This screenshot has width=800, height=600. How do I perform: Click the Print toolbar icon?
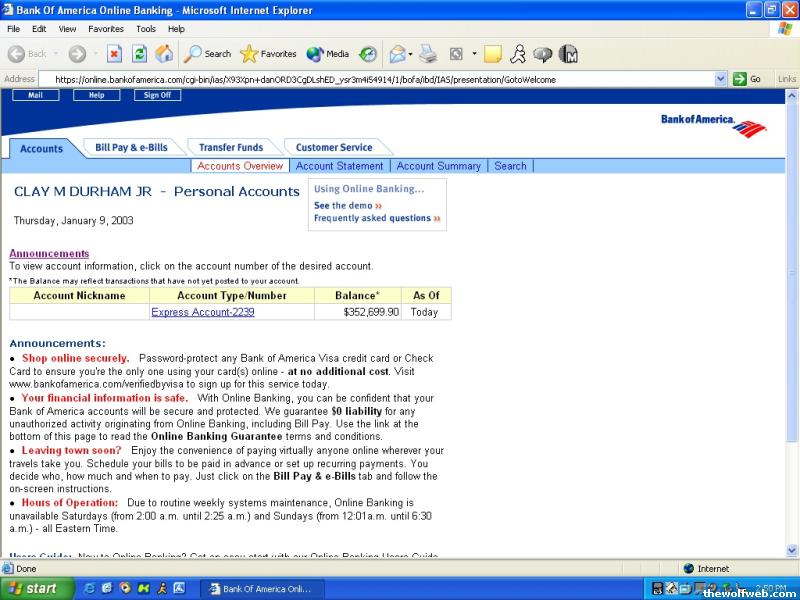point(428,54)
